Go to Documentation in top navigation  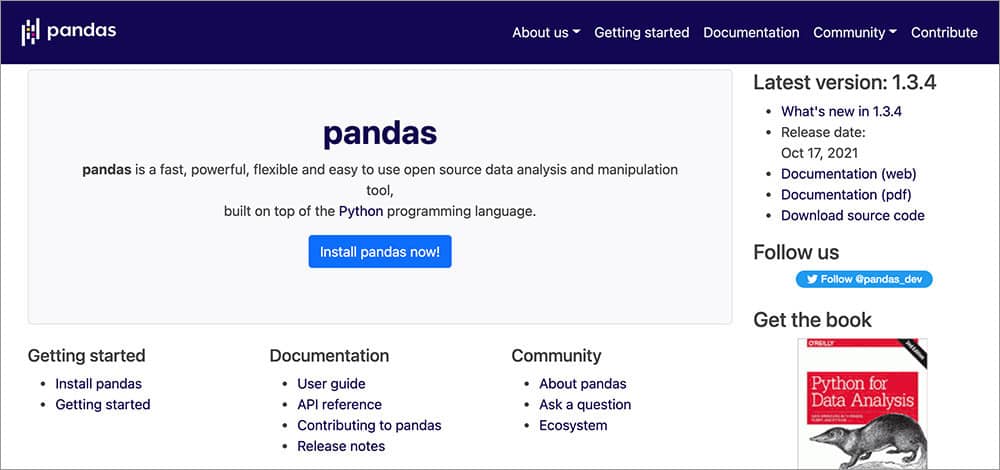[x=751, y=33]
